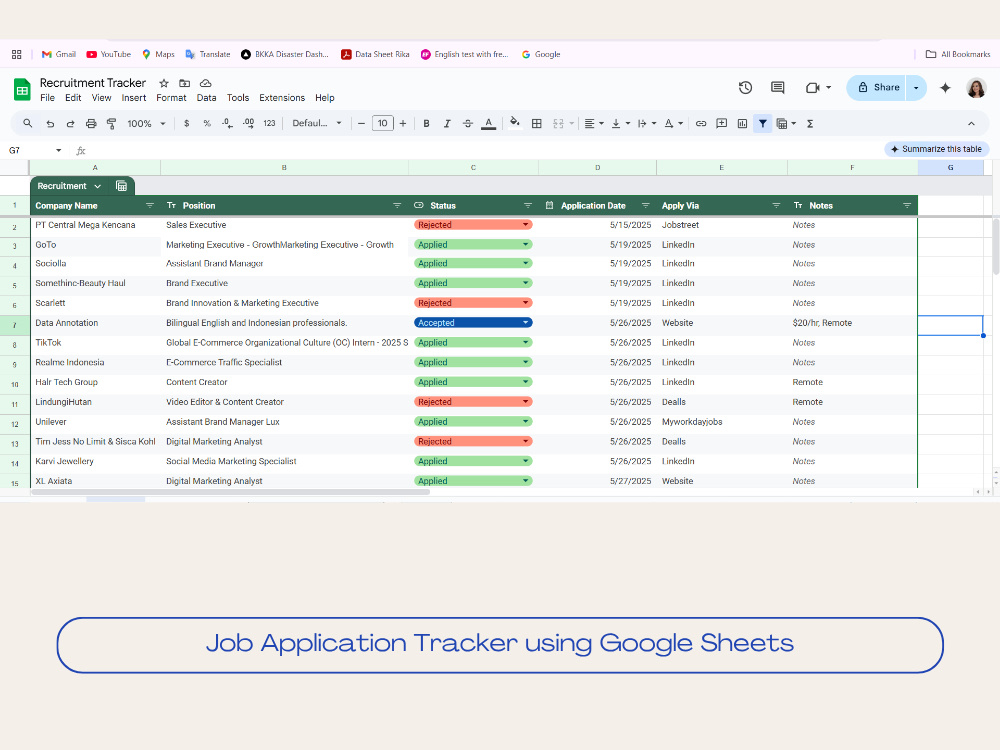The image size is (1000, 750).
Task: Open text rotation dropdown
Action: point(673,124)
